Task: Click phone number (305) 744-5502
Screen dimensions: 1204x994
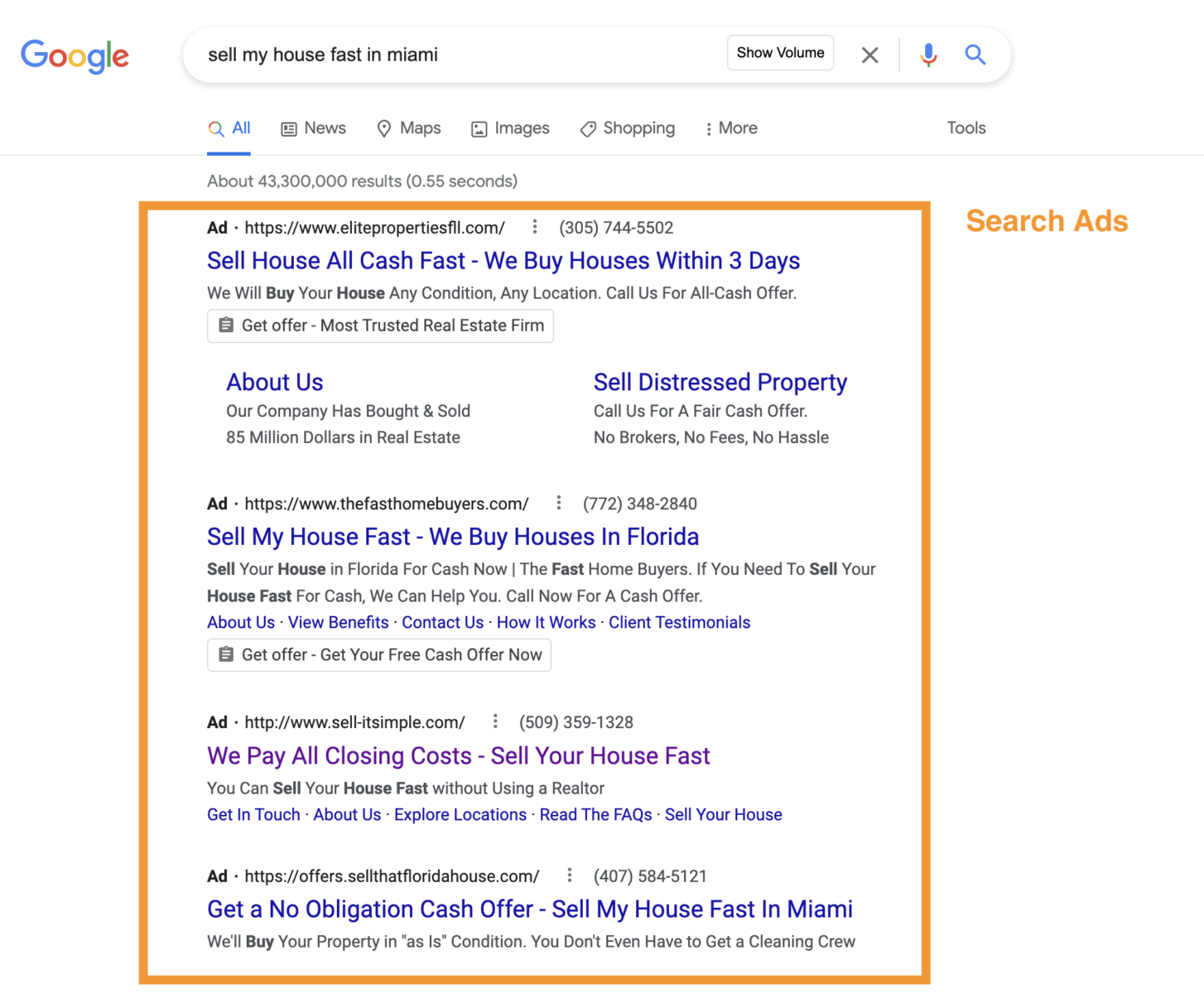Action: click(616, 228)
